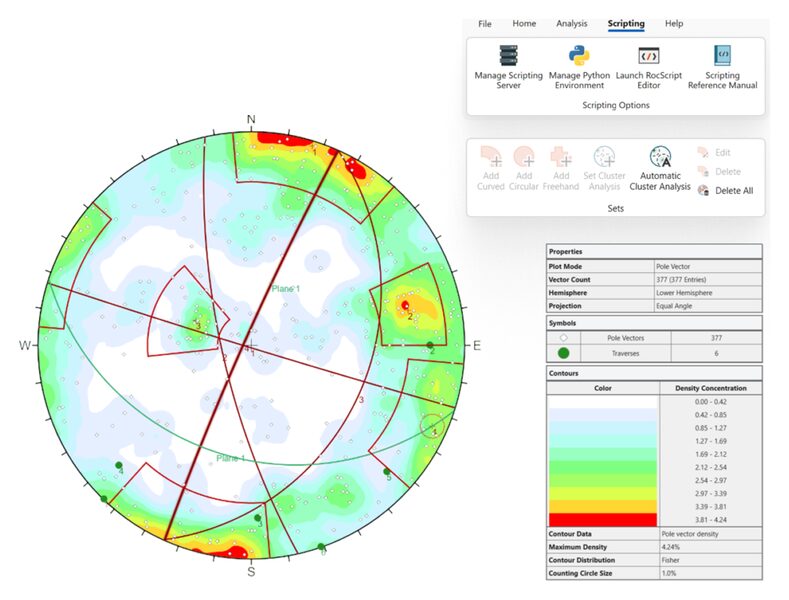Click the Edit sets button
The width and height of the screenshot is (789, 600).
[x=714, y=152]
